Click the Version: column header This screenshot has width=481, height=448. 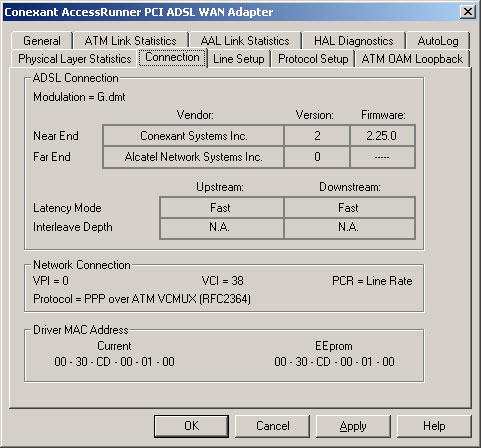pos(315,115)
